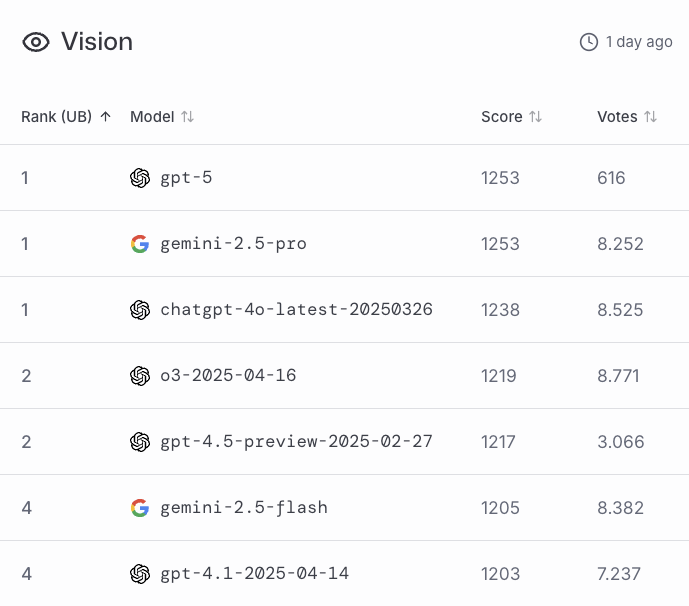Open the gemini-2.5-flash model entry
This screenshot has height=606, width=689.
244,508
